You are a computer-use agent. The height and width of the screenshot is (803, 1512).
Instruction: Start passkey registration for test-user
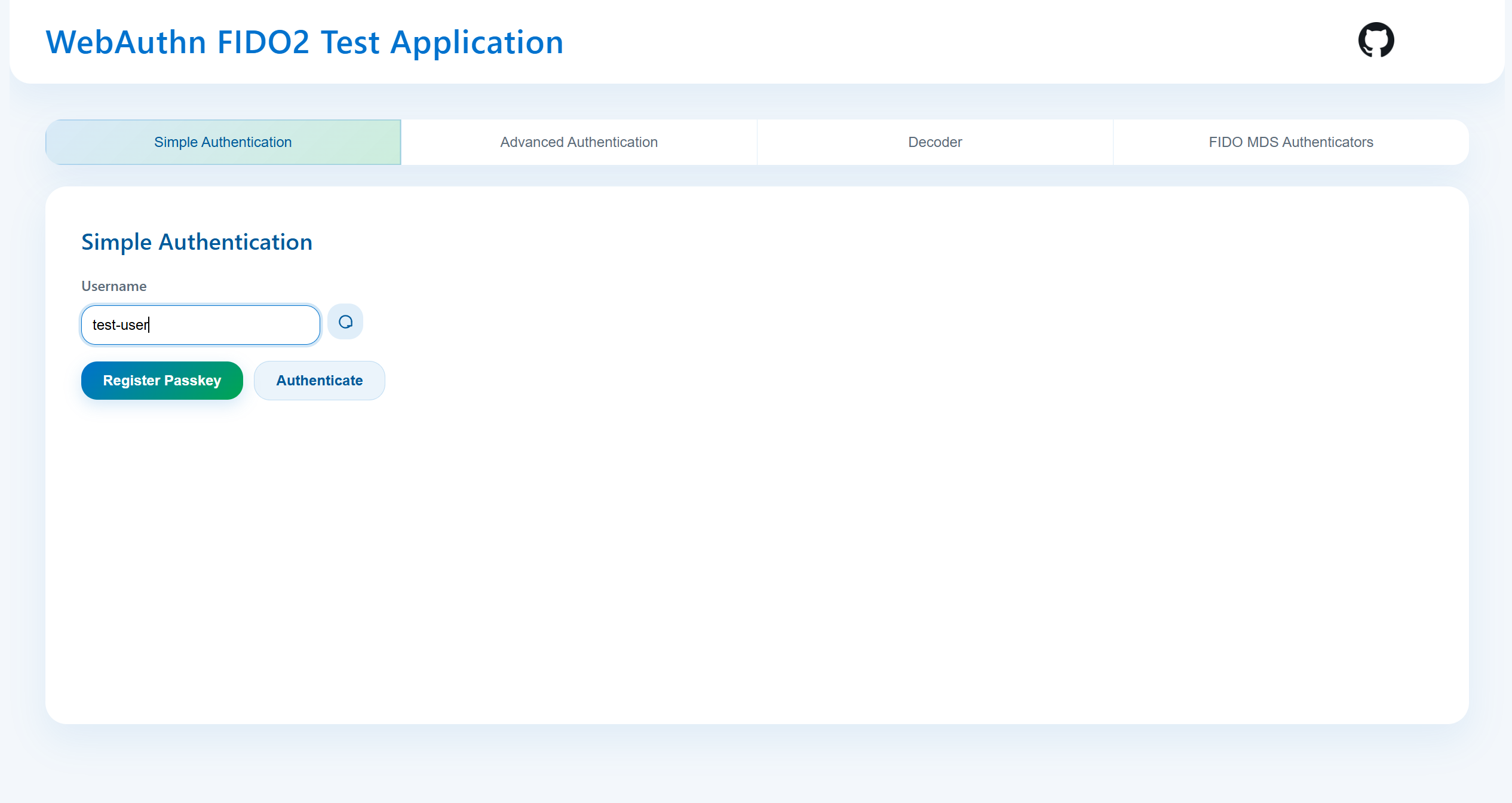click(162, 381)
